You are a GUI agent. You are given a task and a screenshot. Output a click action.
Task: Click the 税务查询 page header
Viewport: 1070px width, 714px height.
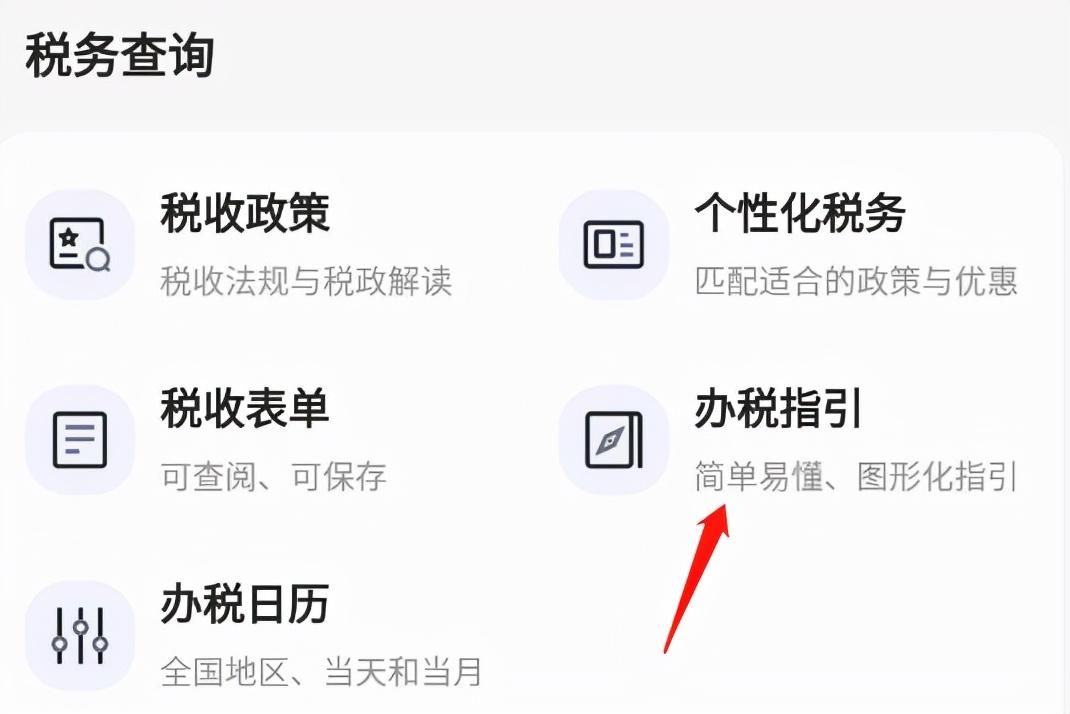pyautogui.click(x=120, y=56)
